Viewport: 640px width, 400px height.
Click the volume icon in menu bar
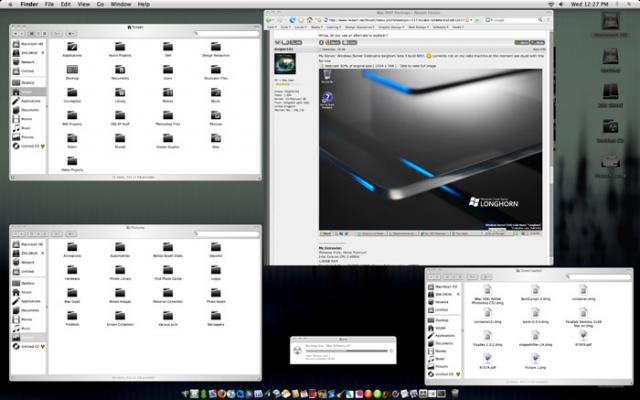pos(561,4)
